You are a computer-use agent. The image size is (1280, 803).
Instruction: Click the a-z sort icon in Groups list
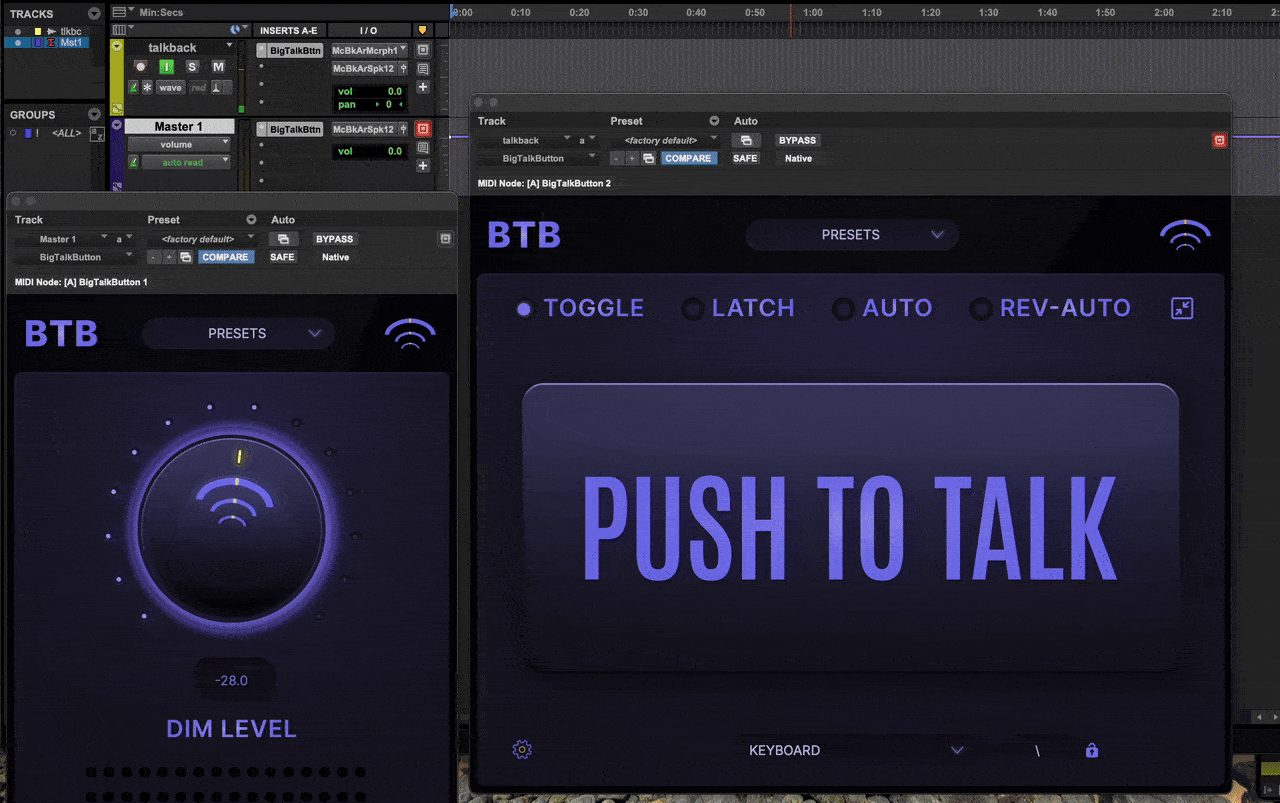[x=97, y=133]
